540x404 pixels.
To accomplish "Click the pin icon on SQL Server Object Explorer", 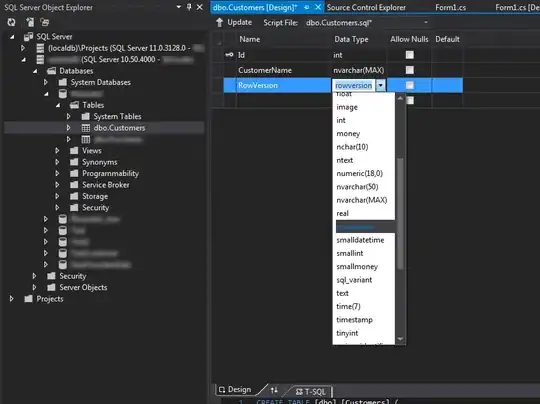I will coord(189,7).
